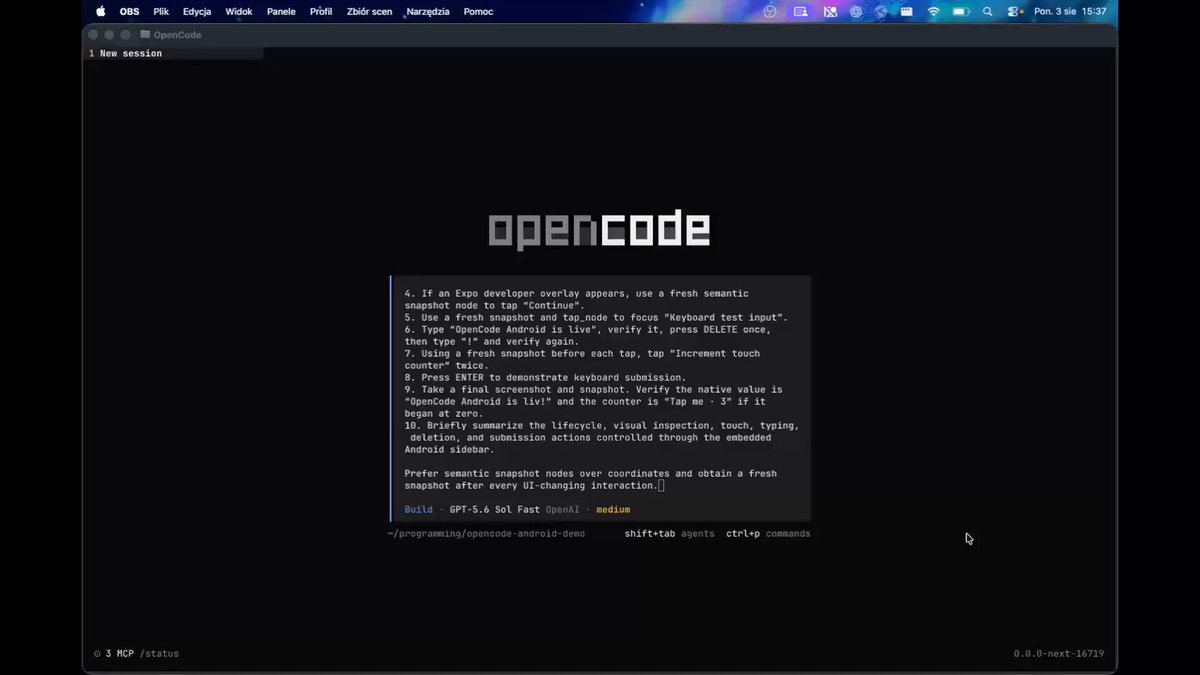
Task: Click the OpenAI provider label
Action: pyautogui.click(x=562, y=510)
